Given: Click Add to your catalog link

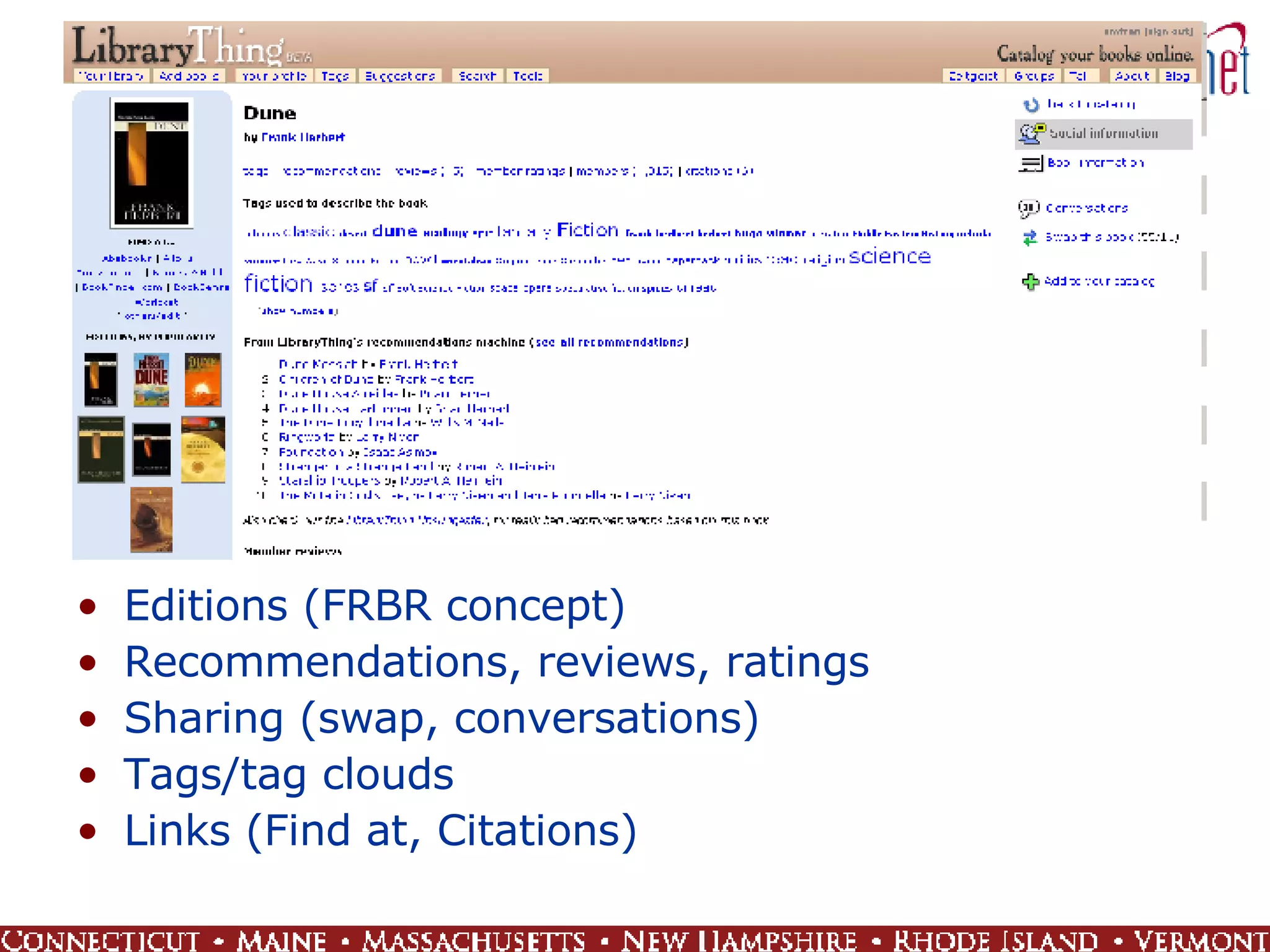Looking at the screenshot, I should point(1099,281).
